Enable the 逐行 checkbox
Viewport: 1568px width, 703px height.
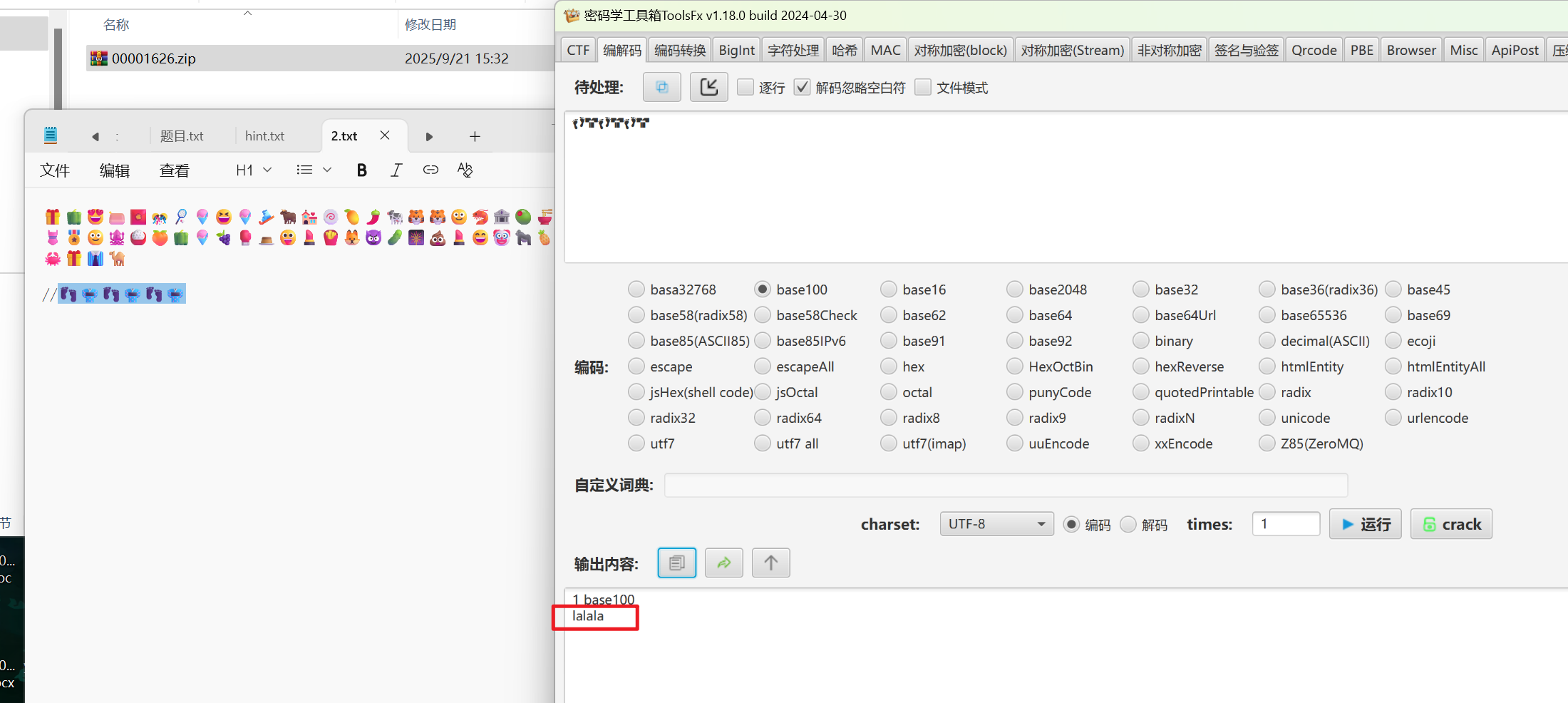(x=746, y=87)
